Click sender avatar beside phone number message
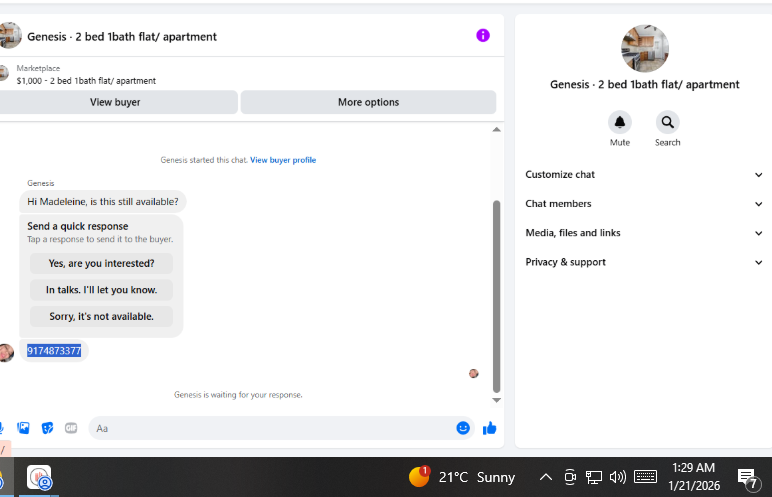Image resolution: width=772 pixels, height=497 pixels. pos(5,353)
